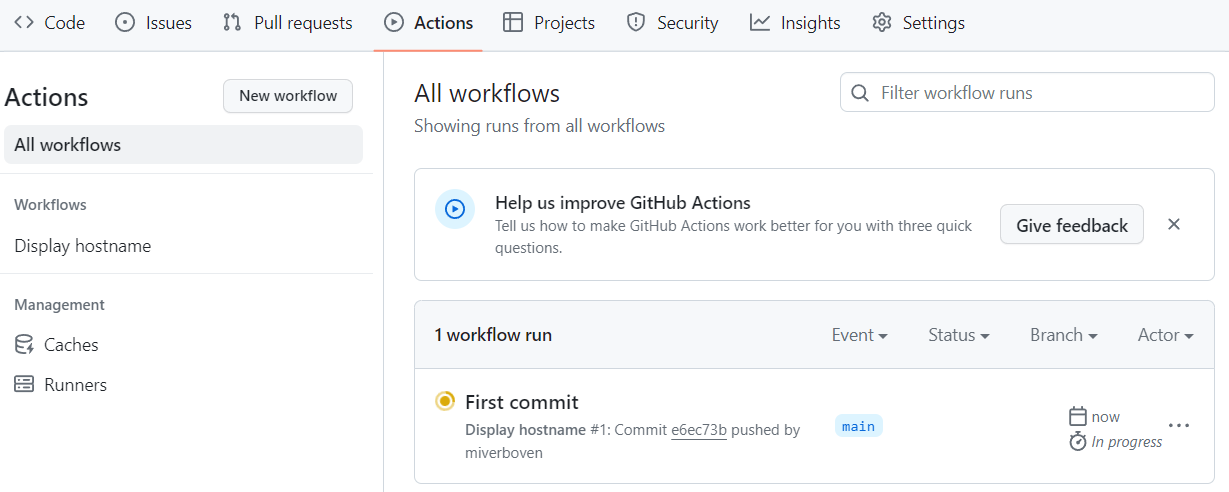Image resolution: width=1229 pixels, height=492 pixels.
Task: Click the Insights graph icon
Action: click(760, 22)
